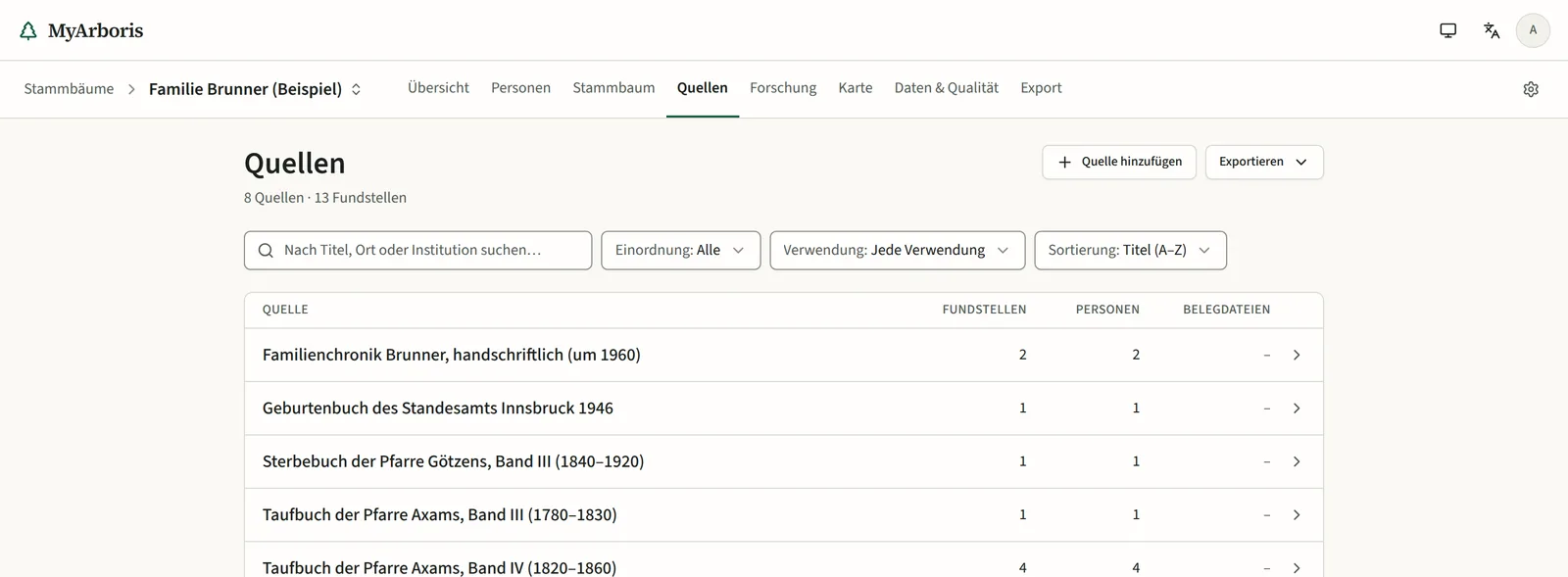Open the user avatar 'A' menu
The image size is (1568, 577).
pyautogui.click(x=1533, y=30)
